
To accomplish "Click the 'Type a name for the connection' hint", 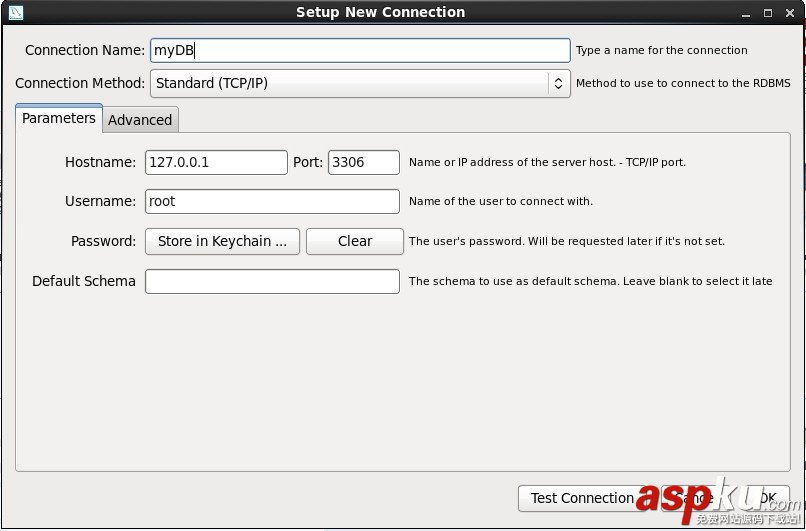I will click(x=662, y=50).
